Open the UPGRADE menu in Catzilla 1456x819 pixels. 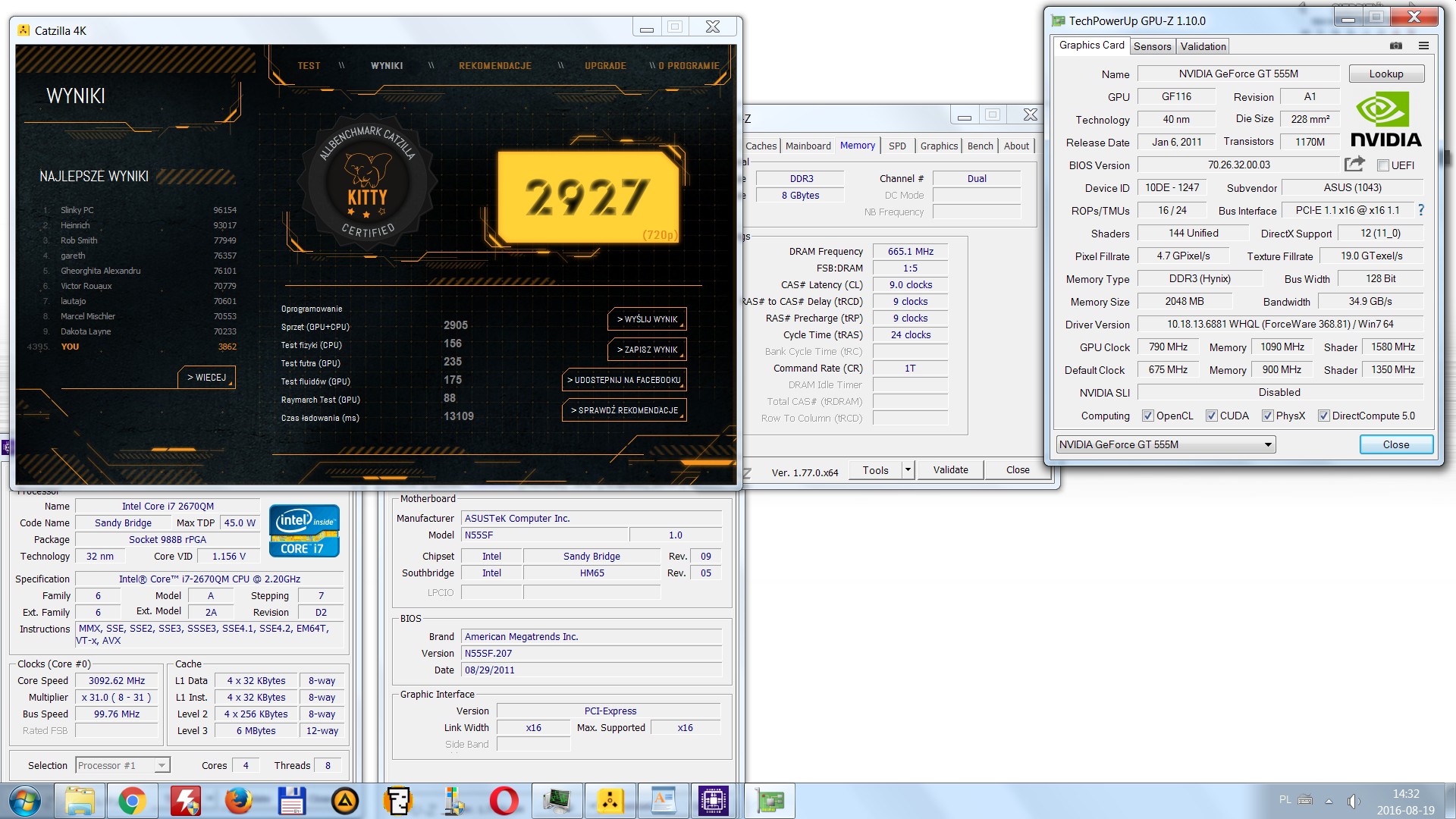(605, 66)
